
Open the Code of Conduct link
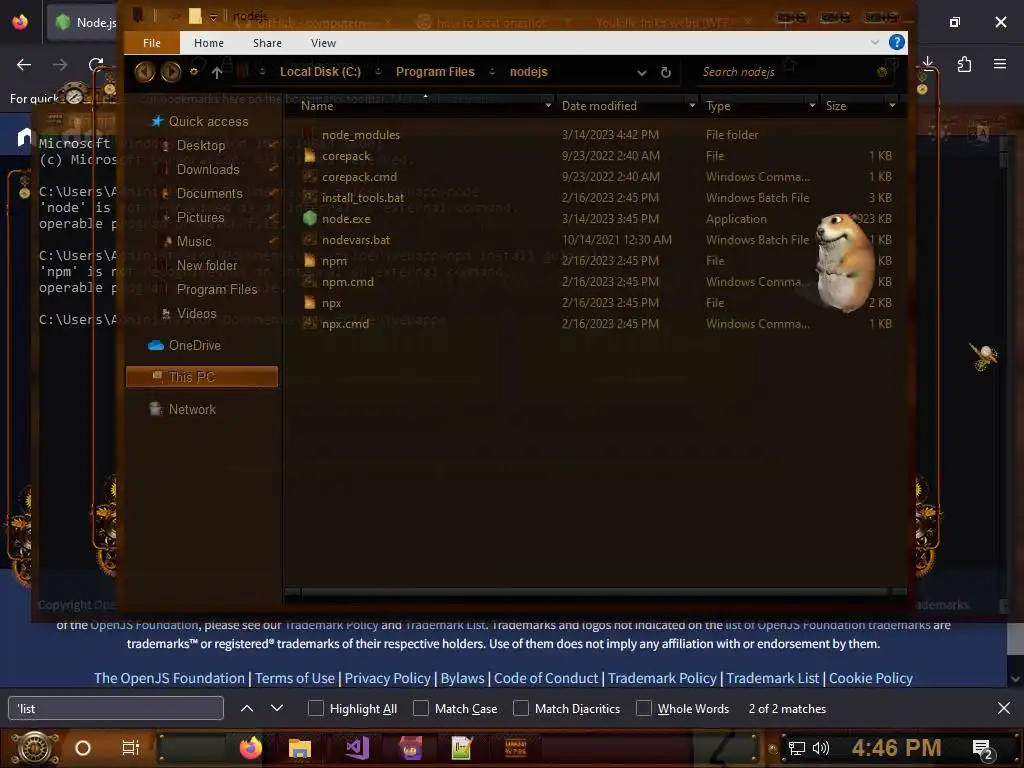click(x=545, y=679)
